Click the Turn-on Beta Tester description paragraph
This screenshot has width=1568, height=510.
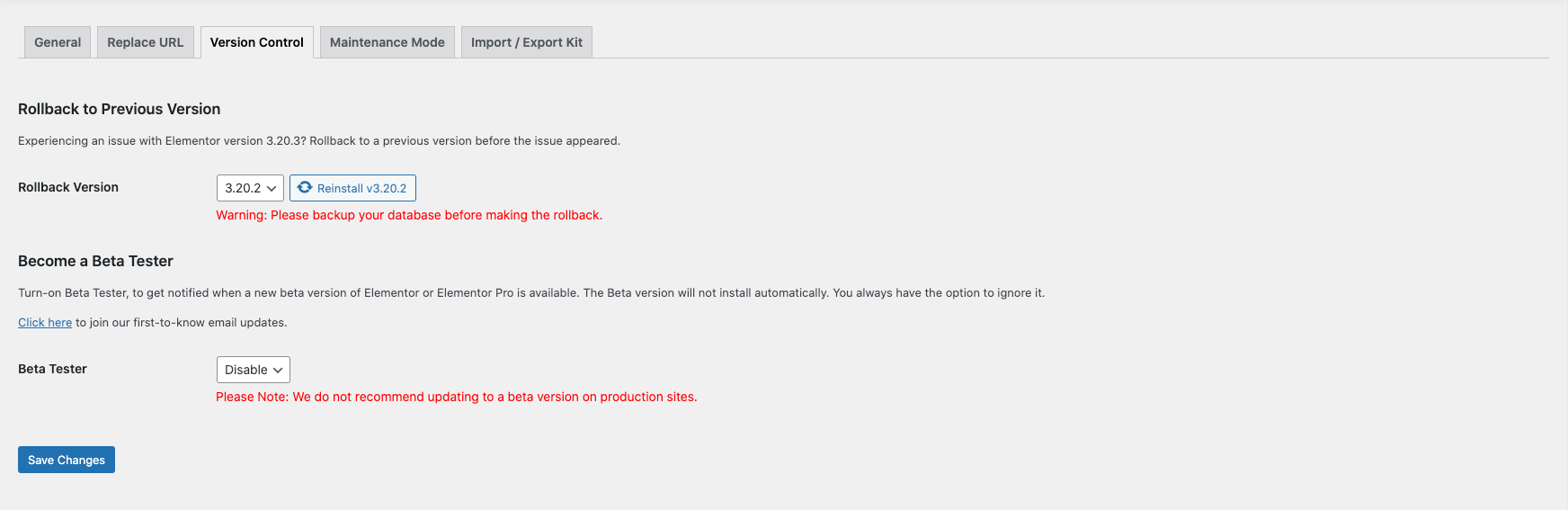coord(530,292)
